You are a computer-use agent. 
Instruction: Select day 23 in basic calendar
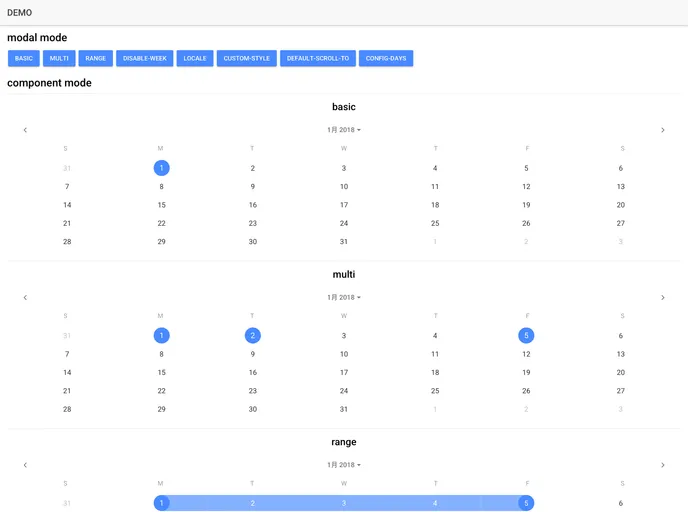point(253,223)
